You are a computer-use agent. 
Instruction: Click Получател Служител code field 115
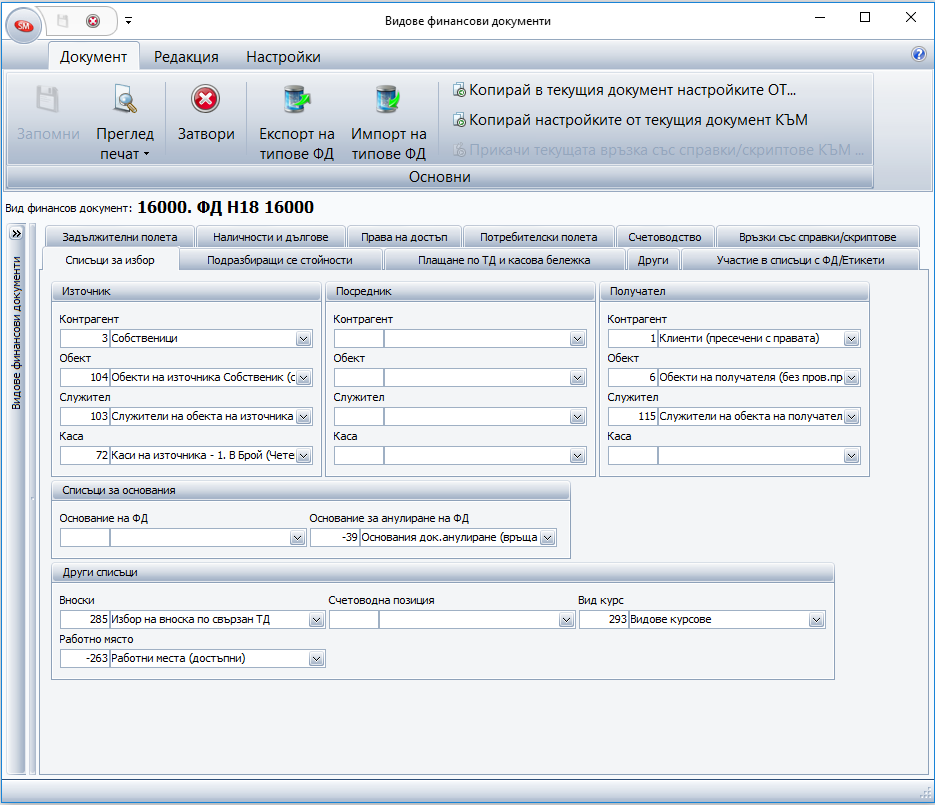(633, 416)
